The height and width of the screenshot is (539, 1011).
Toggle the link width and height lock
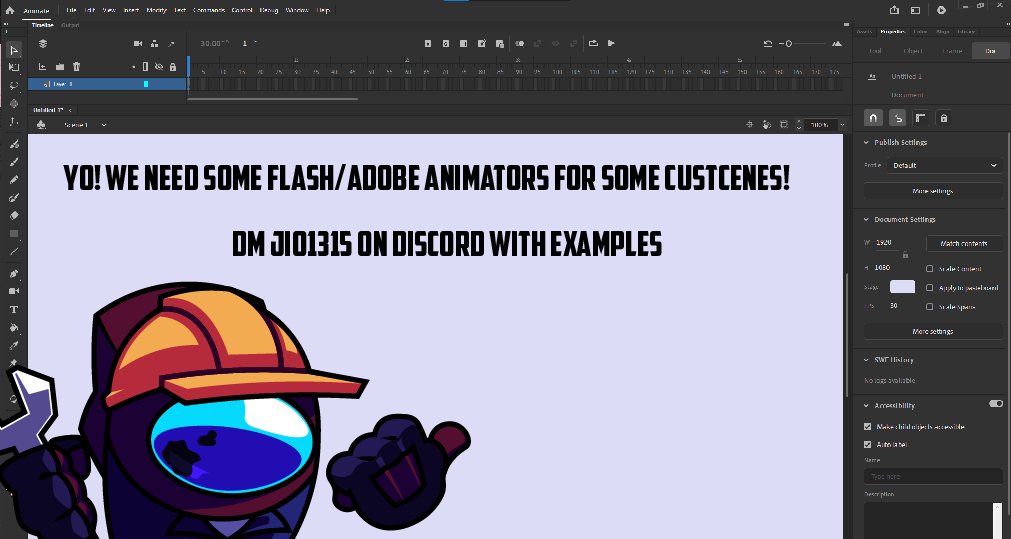[x=905, y=255]
